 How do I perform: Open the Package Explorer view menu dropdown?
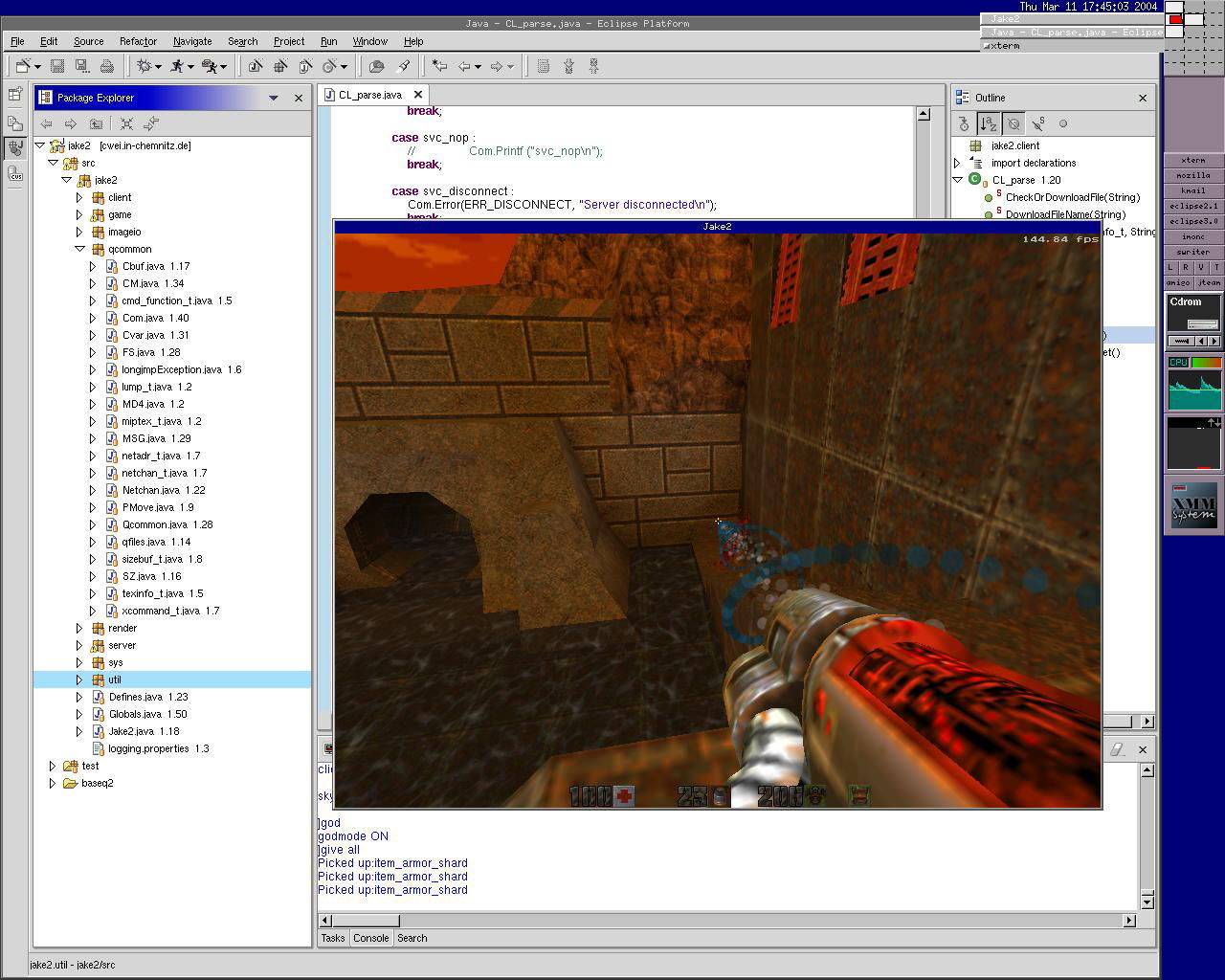(x=273, y=98)
